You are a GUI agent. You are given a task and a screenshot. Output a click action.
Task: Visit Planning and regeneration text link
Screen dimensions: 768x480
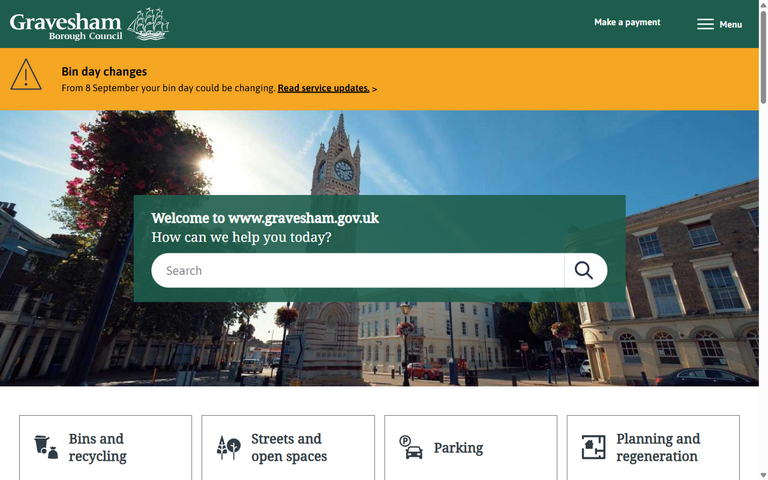[x=658, y=447]
